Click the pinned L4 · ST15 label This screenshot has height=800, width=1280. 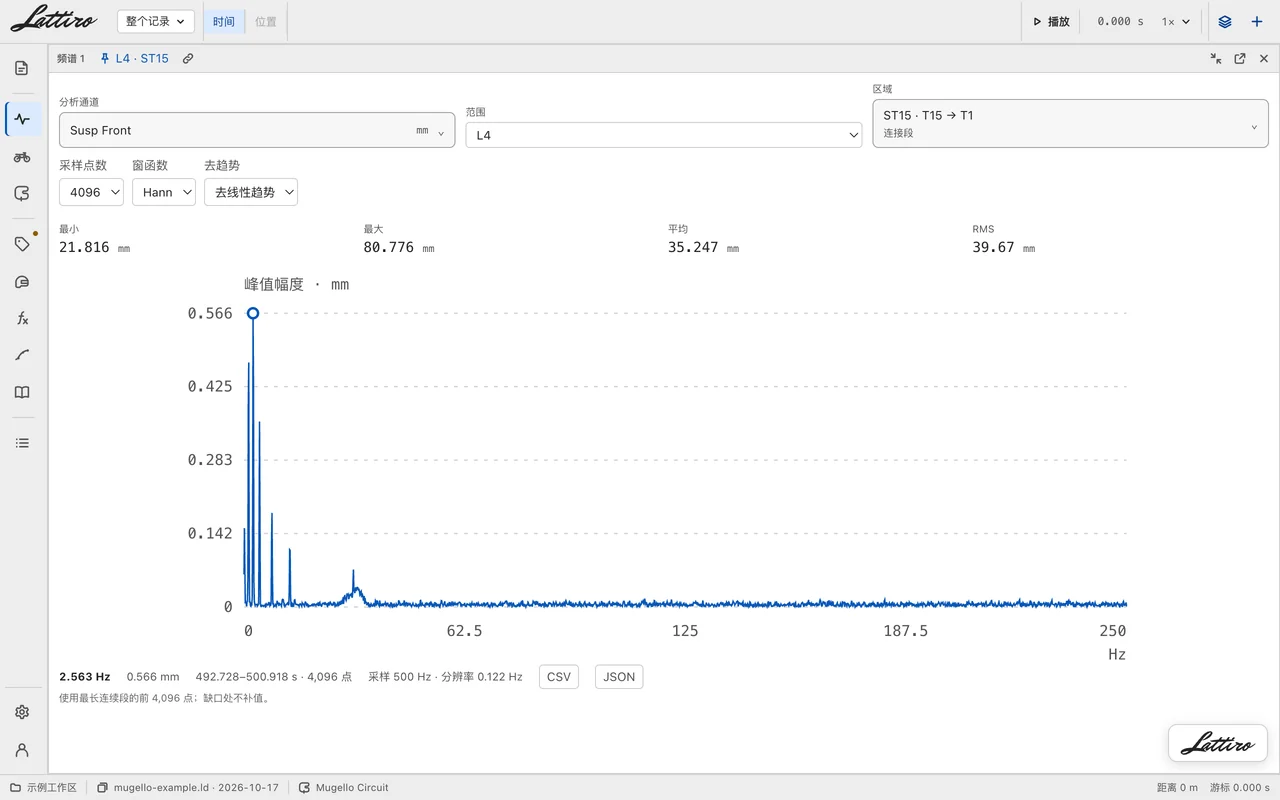point(134,59)
